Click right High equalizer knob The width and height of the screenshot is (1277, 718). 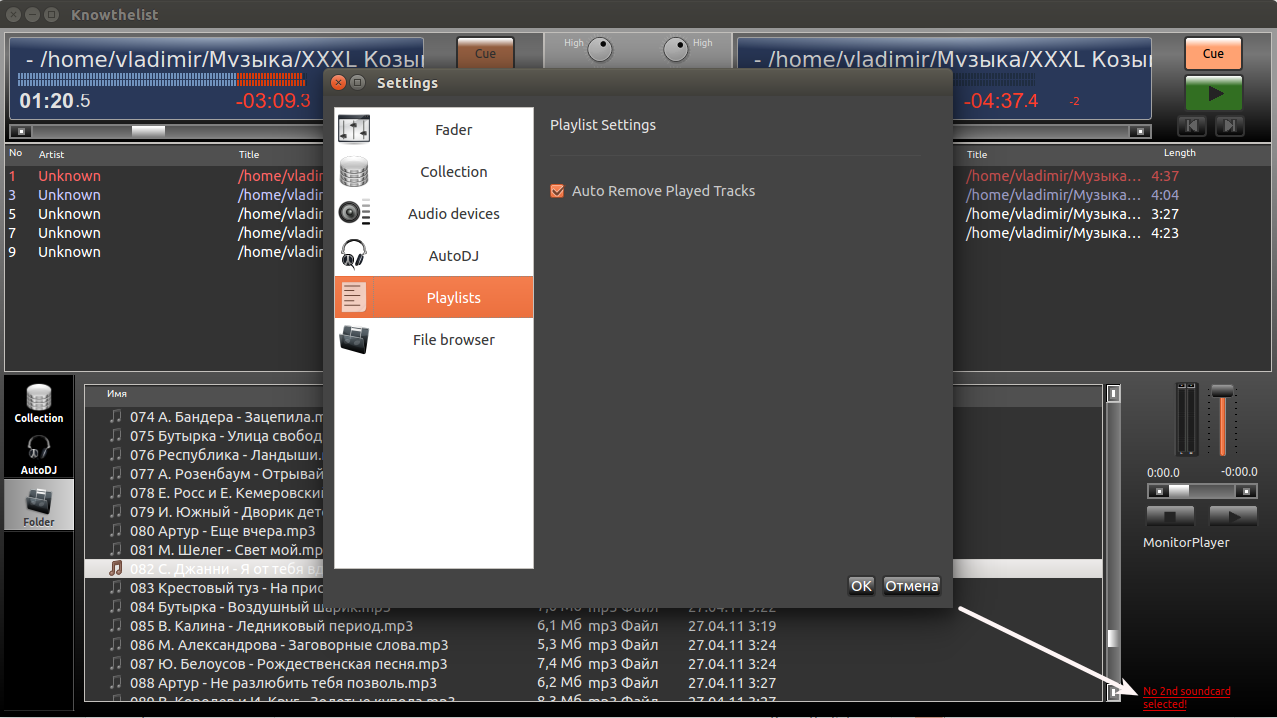point(677,48)
